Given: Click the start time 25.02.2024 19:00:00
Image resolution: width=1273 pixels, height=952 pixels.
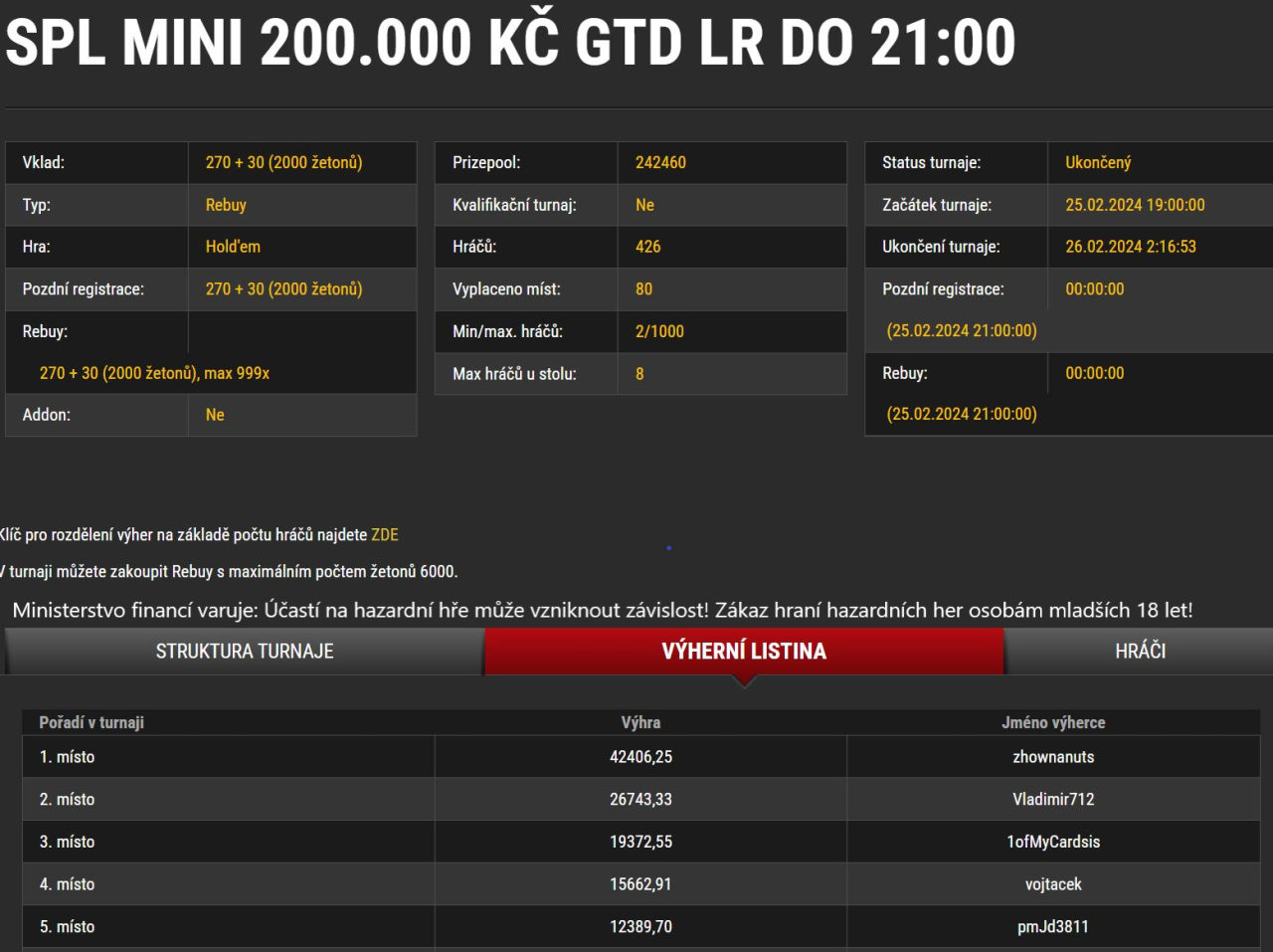Looking at the screenshot, I should coord(1135,205).
